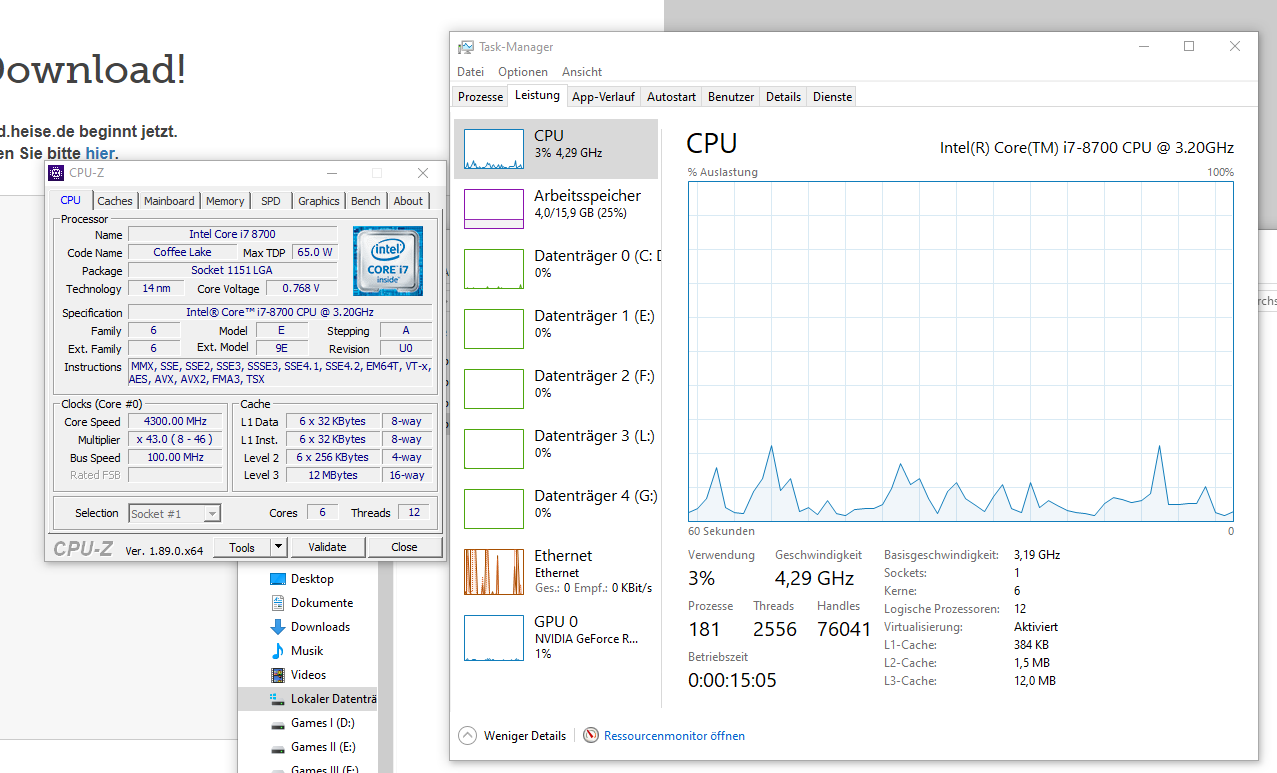Click the Task-Manager title bar icon

[x=466, y=47]
